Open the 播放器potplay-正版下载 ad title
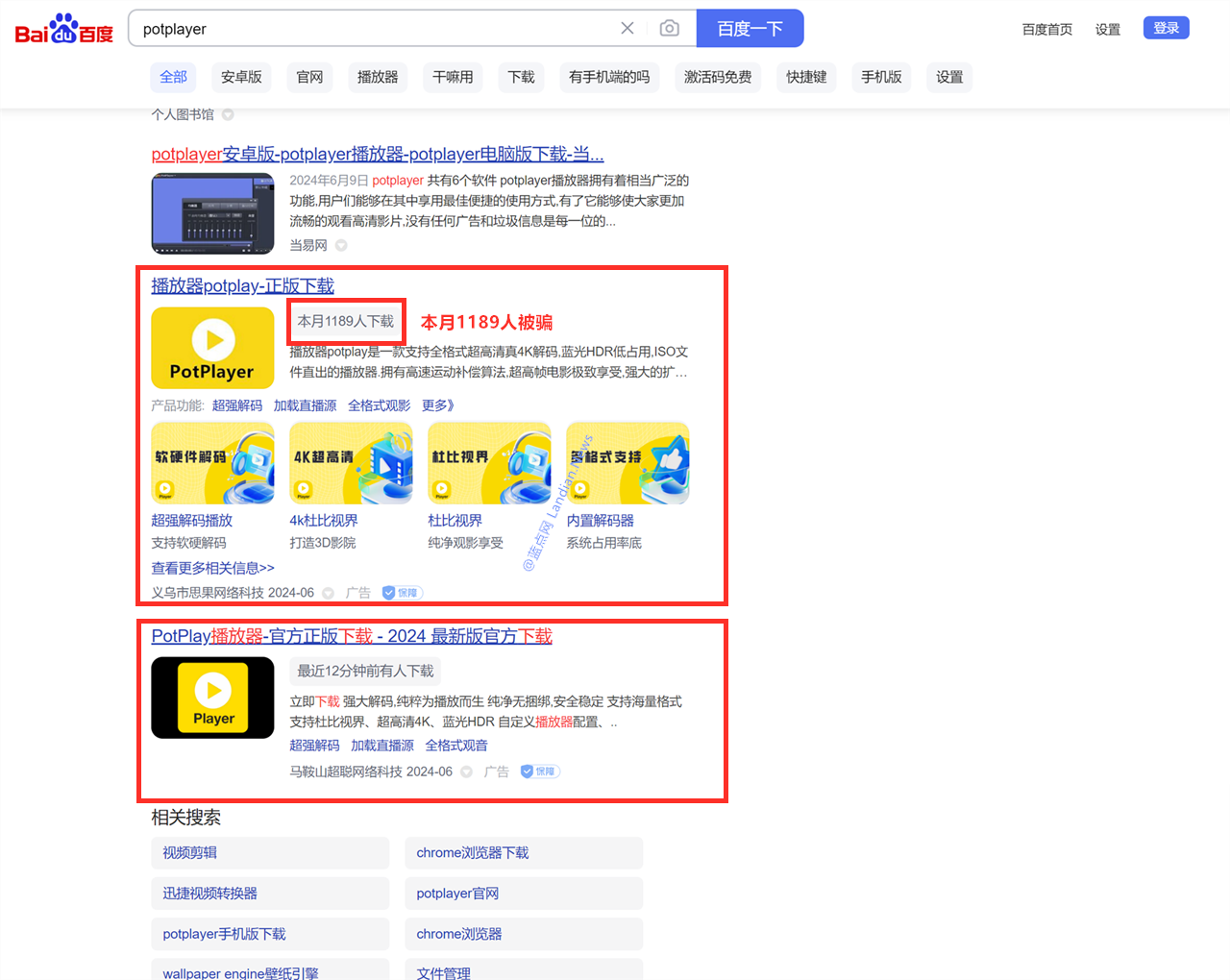 (x=242, y=285)
